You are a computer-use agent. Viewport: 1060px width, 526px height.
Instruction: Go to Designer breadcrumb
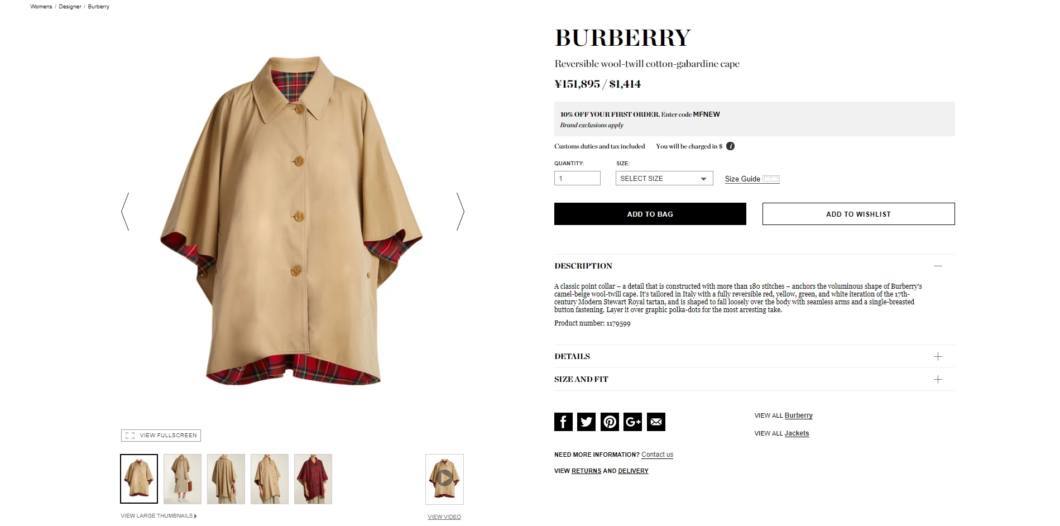(x=70, y=6)
